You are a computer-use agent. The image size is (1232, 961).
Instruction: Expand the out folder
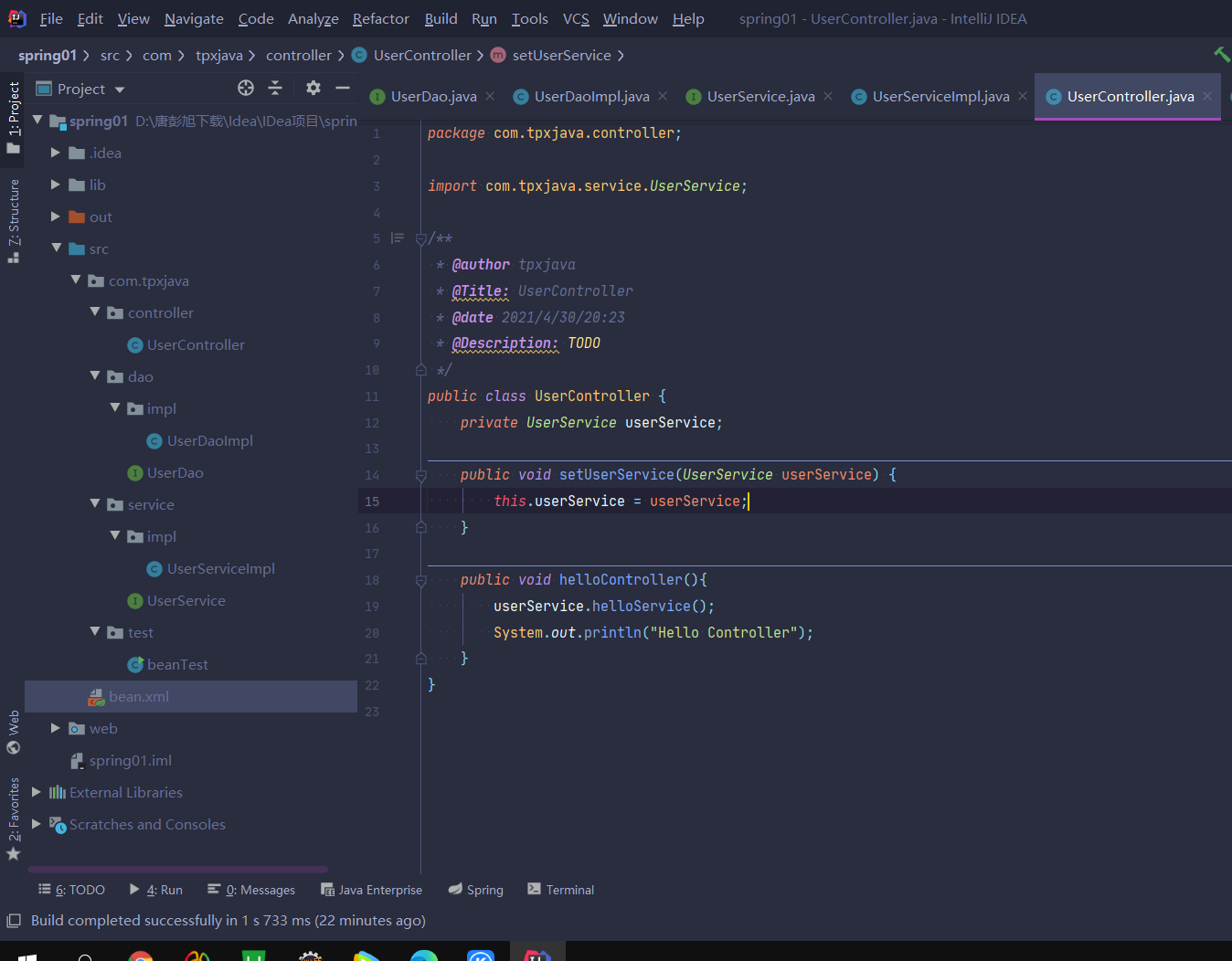click(56, 216)
